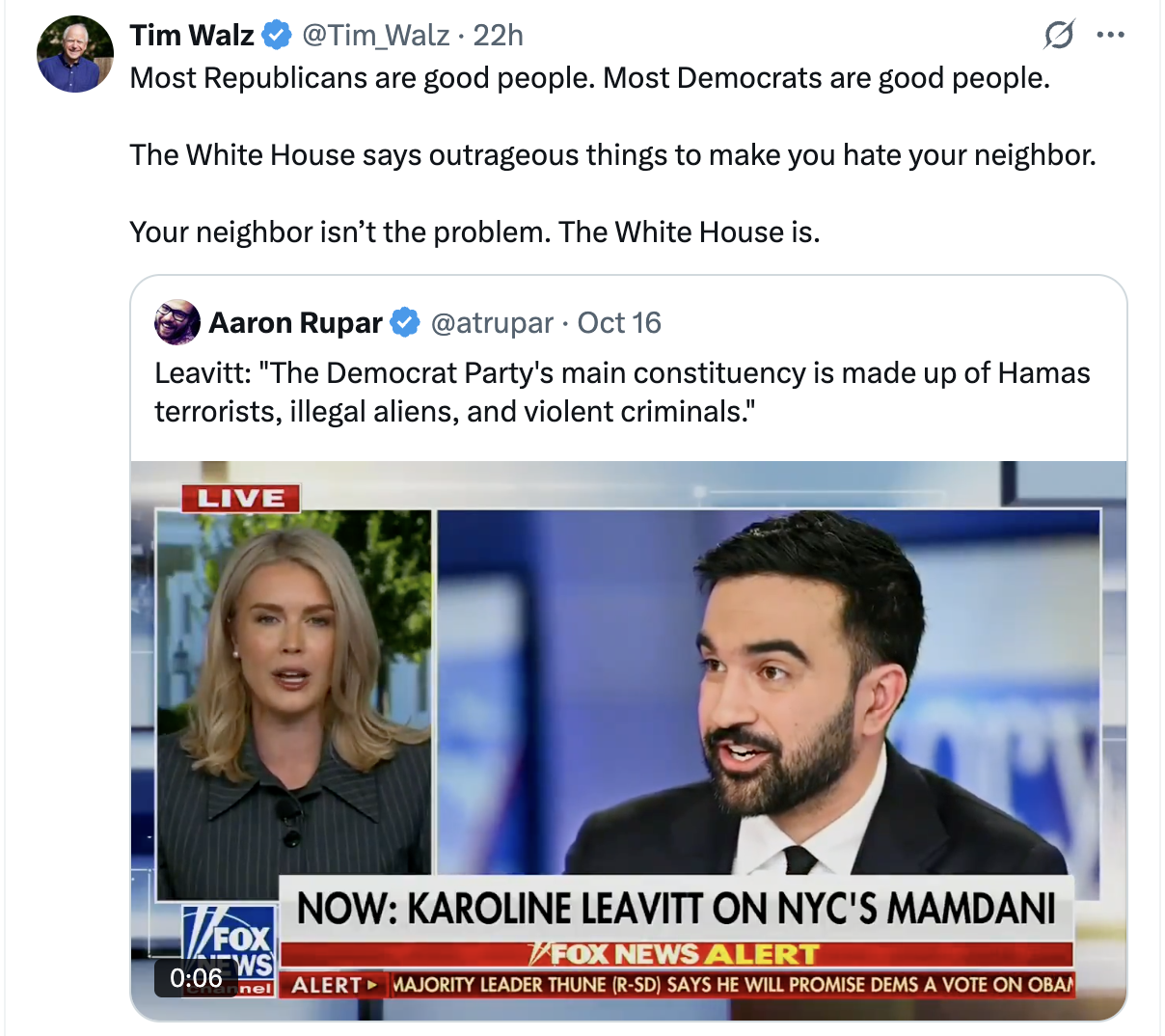Open the Oct 16 quoted post date
The height and width of the screenshot is (1036, 1165).
(619, 322)
